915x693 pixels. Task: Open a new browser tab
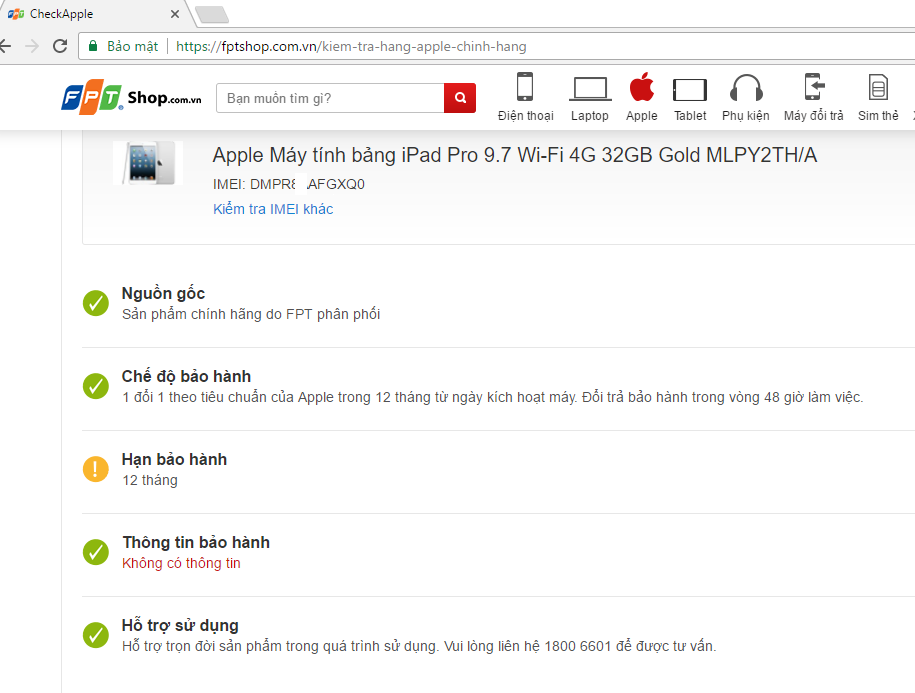point(212,15)
